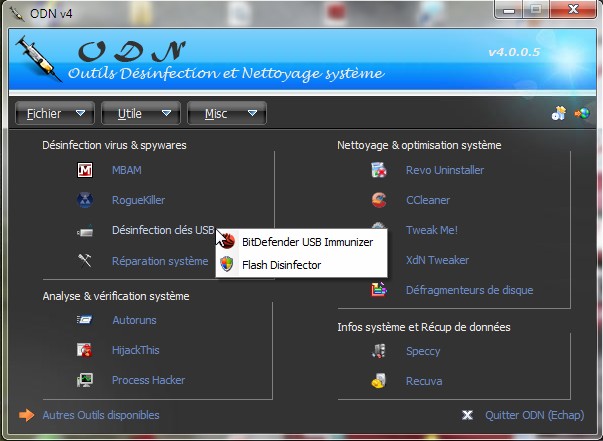This screenshot has height=441, width=603.
Task: Click the HijackThis icon
Action: tap(84, 350)
